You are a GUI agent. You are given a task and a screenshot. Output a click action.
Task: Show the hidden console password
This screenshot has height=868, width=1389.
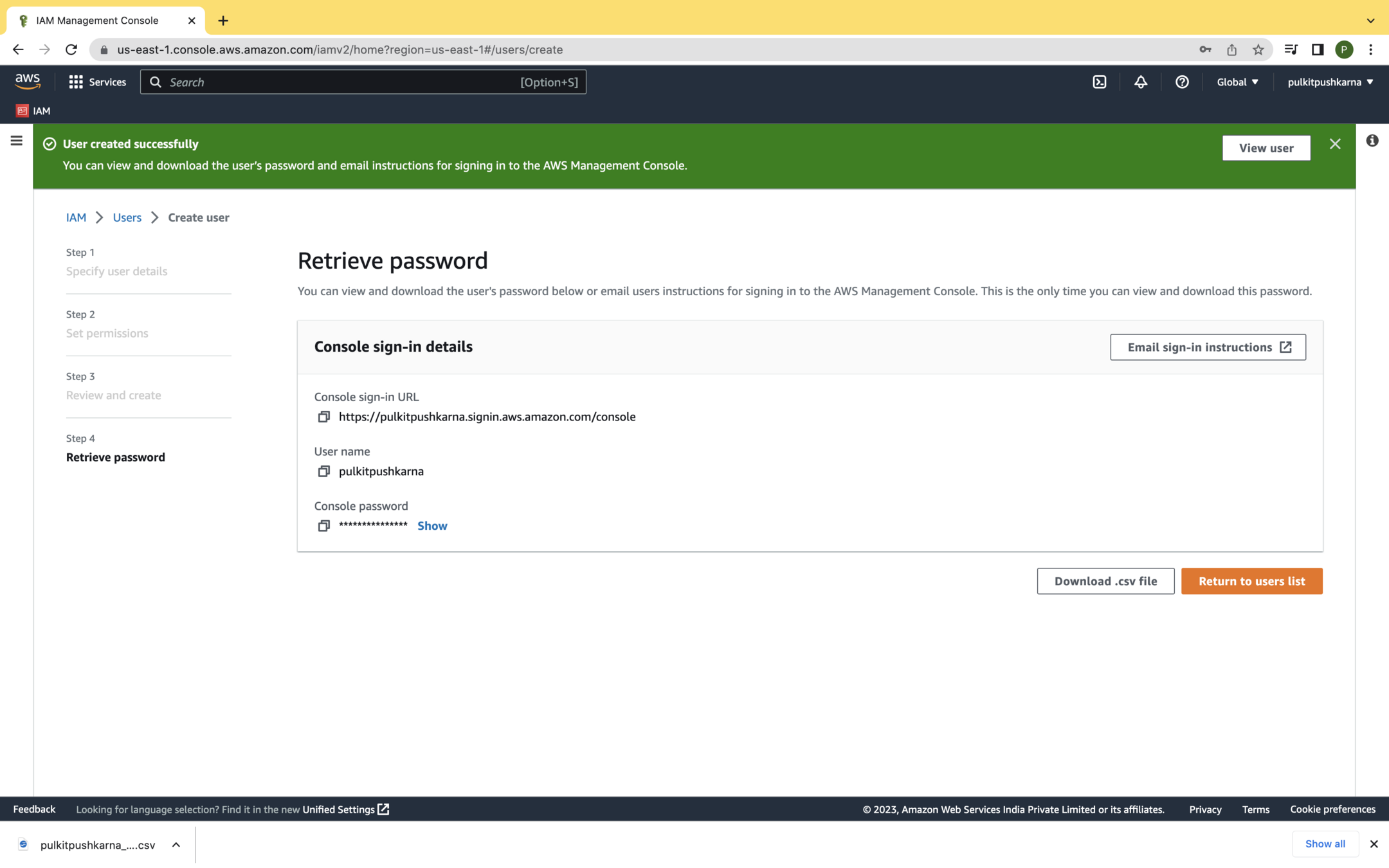[x=432, y=526]
